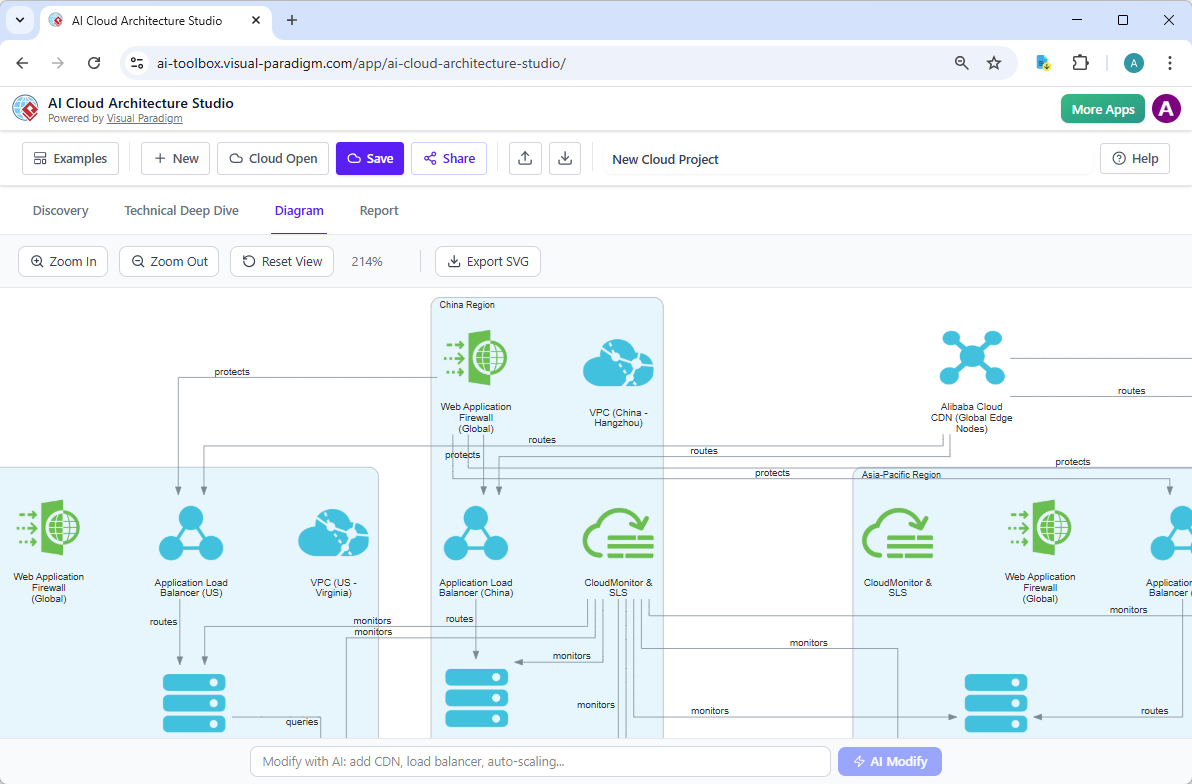
Task: Open the Visual Paradigm link
Action: tap(144, 118)
